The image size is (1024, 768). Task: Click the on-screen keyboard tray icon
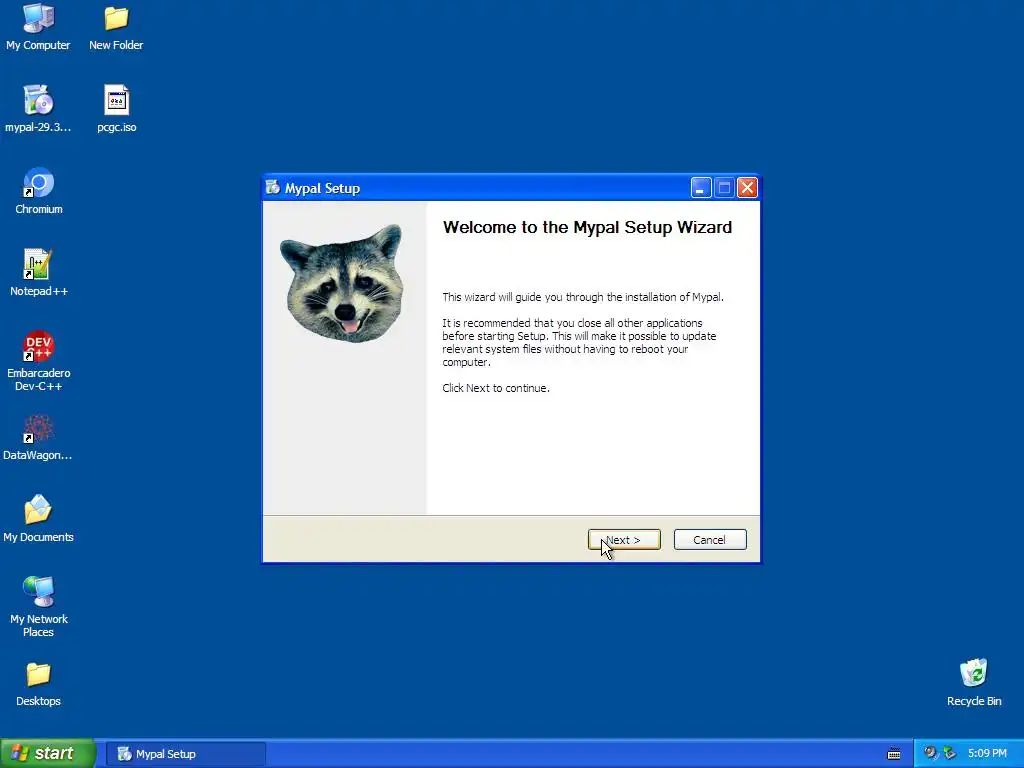pyautogui.click(x=894, y=754)
